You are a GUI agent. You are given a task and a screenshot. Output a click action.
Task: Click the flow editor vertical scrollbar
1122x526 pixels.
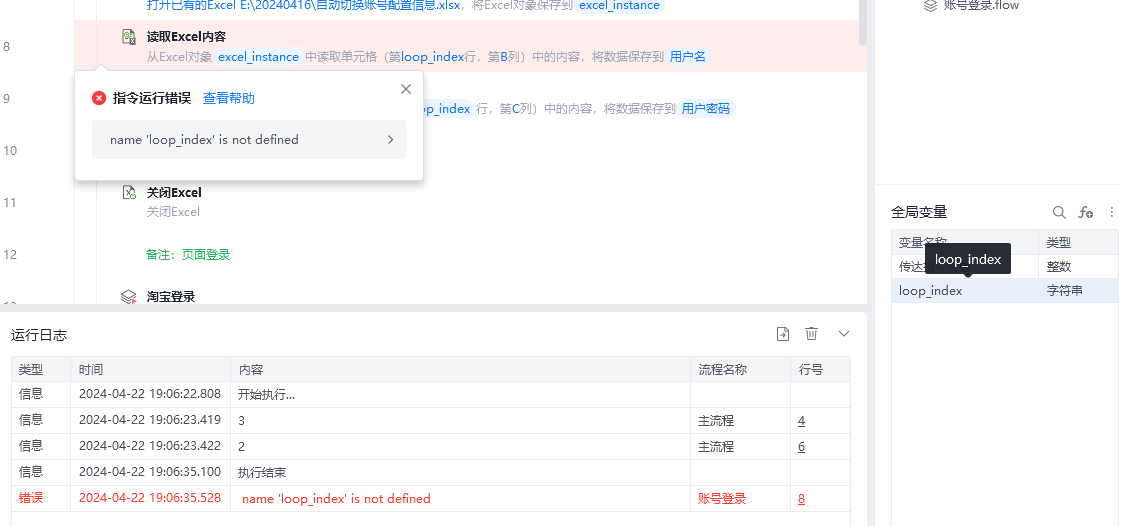pos(863,21)
